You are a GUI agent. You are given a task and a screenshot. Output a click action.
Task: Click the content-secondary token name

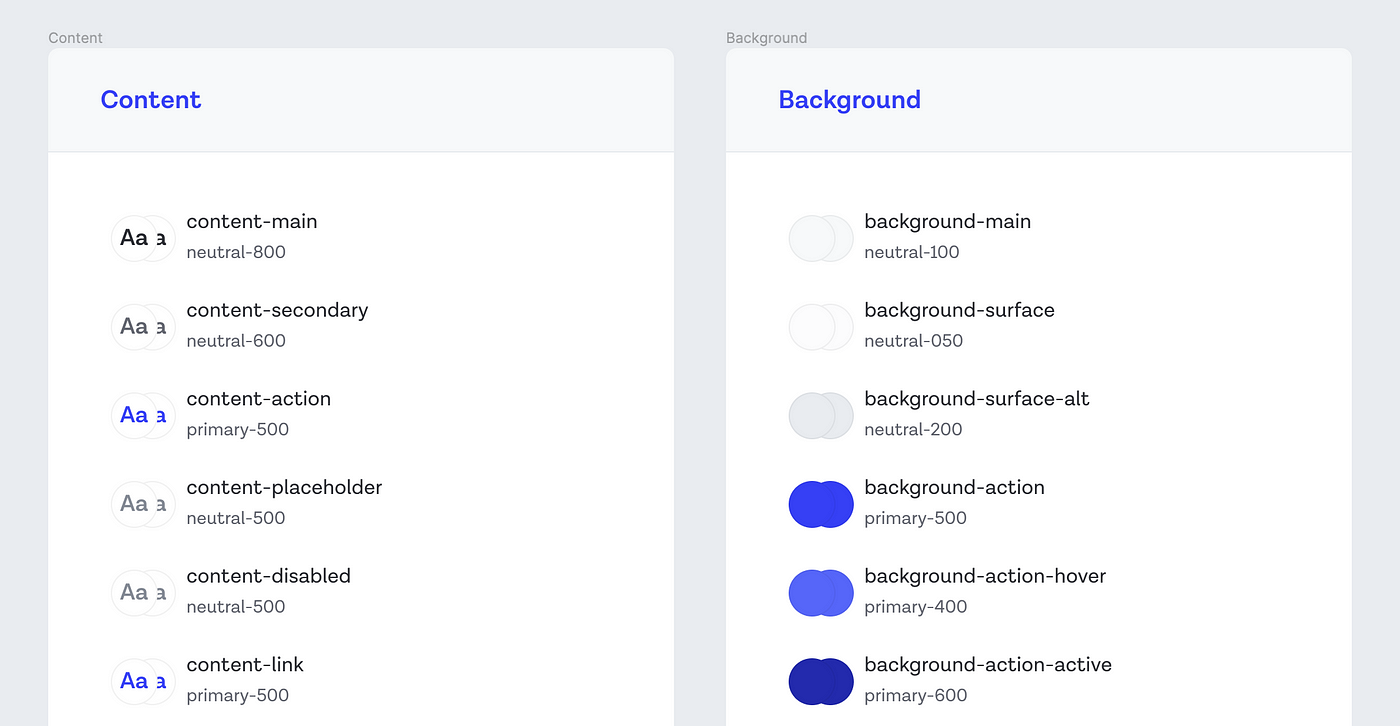pyautogui.click(x=277, y=311)
